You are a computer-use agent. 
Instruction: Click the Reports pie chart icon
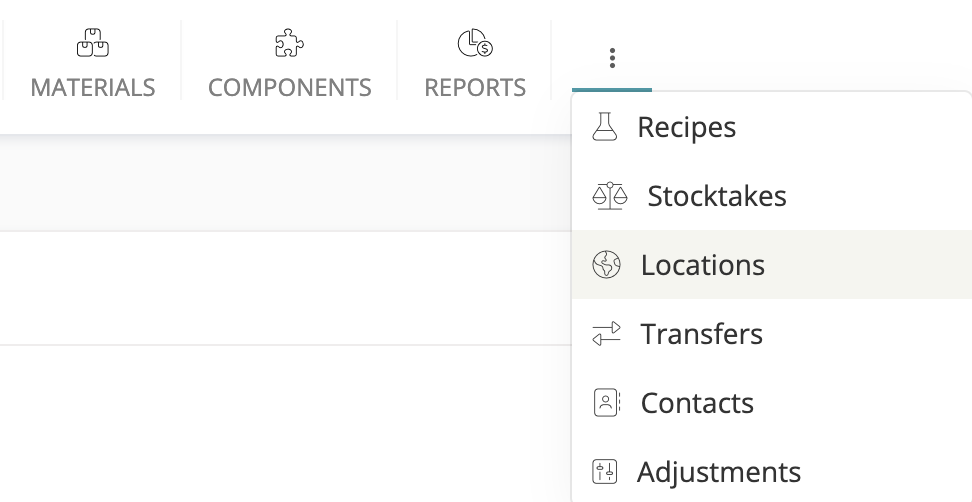coord(474,43)
